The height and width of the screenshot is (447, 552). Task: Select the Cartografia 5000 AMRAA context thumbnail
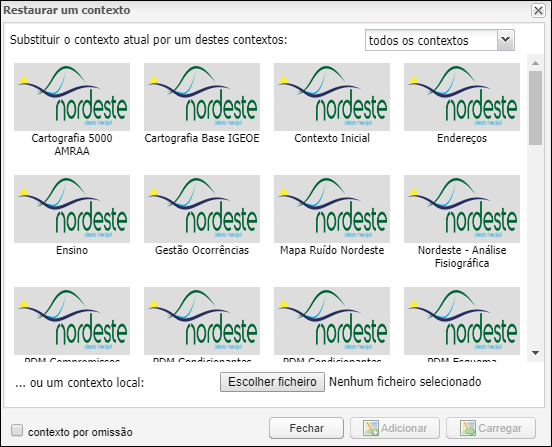[x=72, y=97]
